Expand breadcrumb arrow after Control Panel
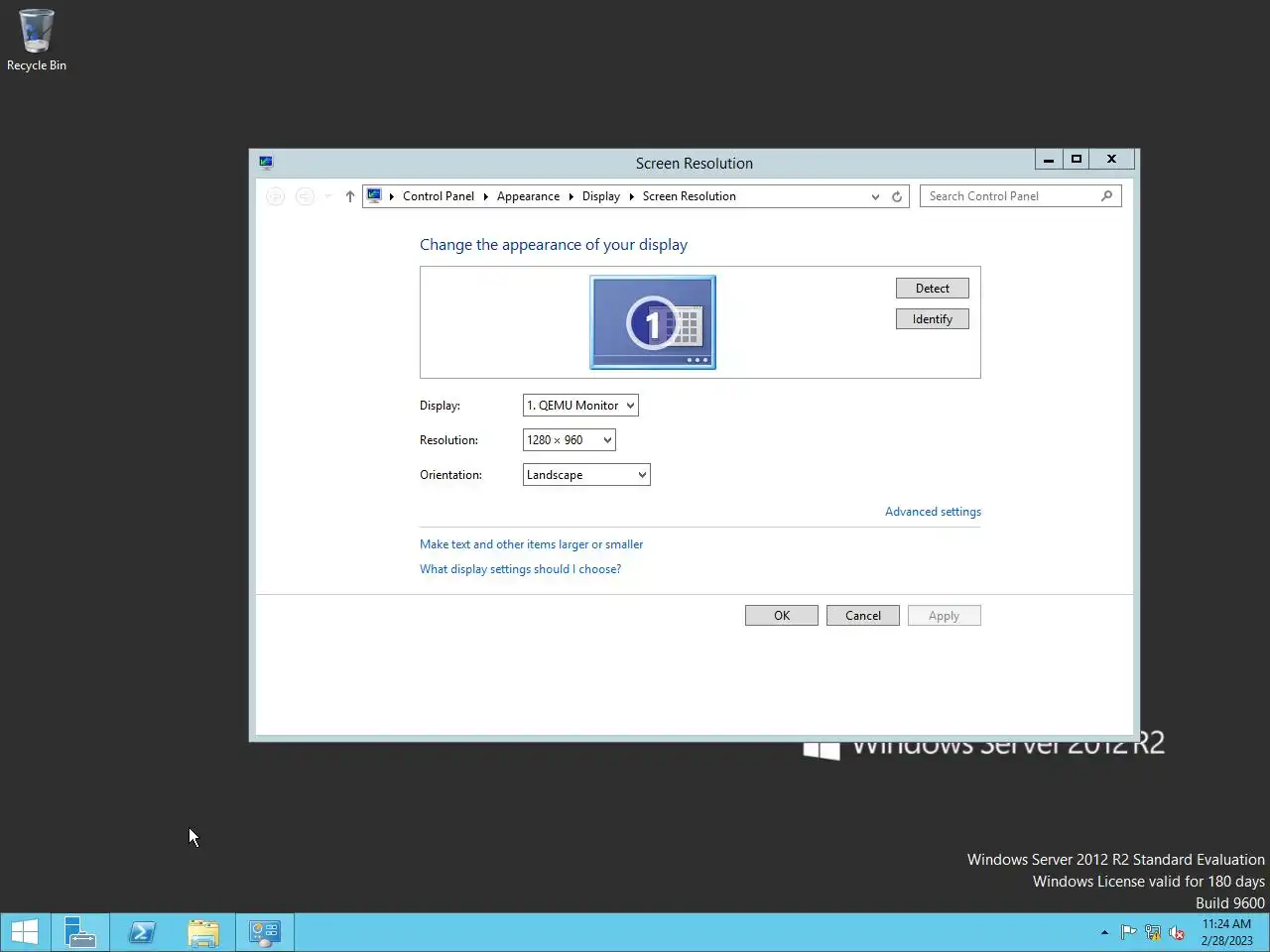 (x=486, y=196)
